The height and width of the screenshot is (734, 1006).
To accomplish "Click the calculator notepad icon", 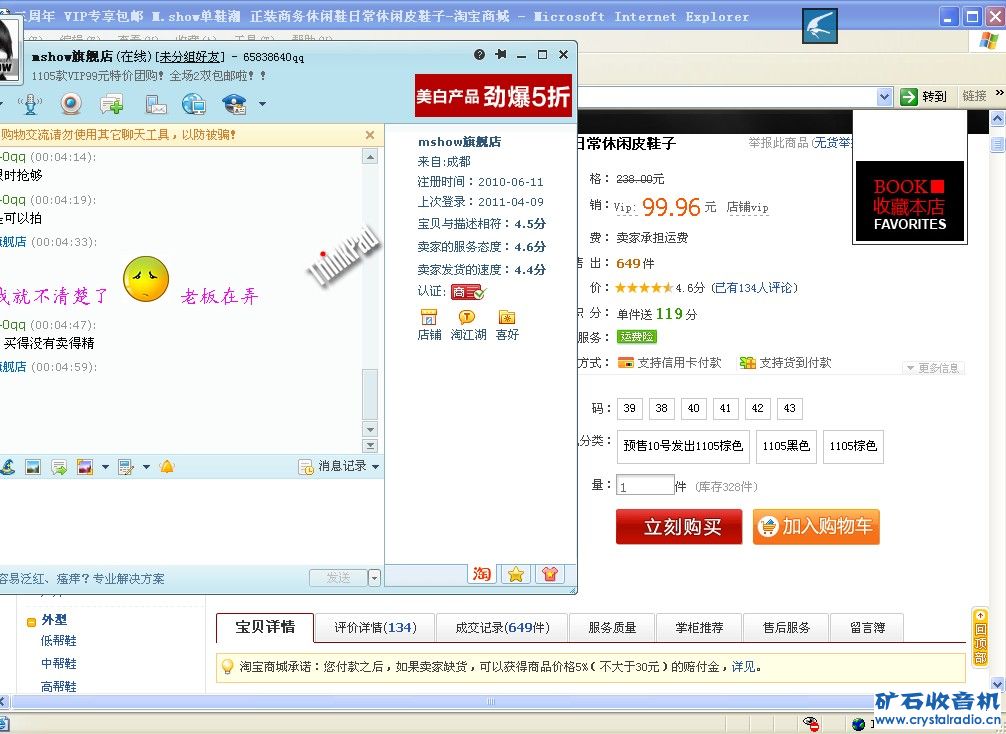I will [x=126, y=467].
